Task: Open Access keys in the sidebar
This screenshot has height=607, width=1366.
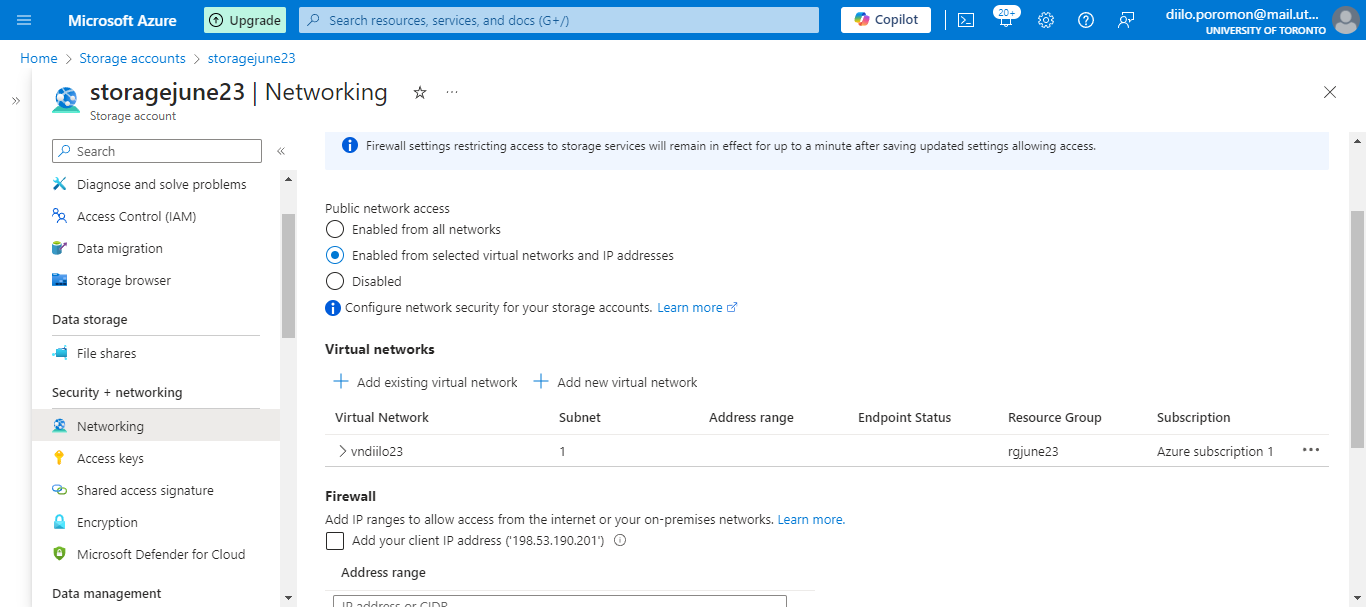Action: click(110, 459)
